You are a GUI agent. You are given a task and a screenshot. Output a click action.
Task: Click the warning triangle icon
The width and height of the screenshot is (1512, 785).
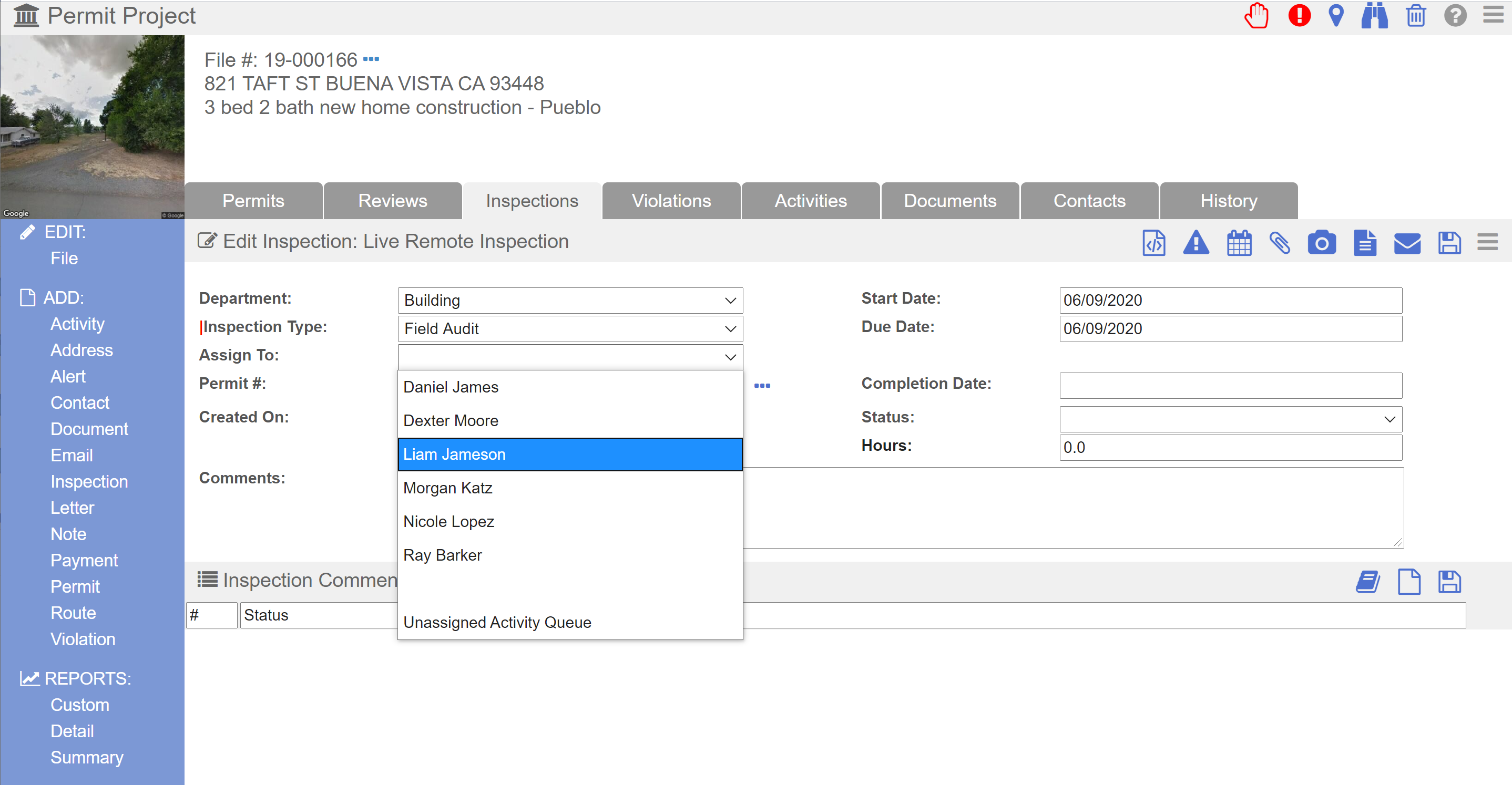coord(1196,242)
